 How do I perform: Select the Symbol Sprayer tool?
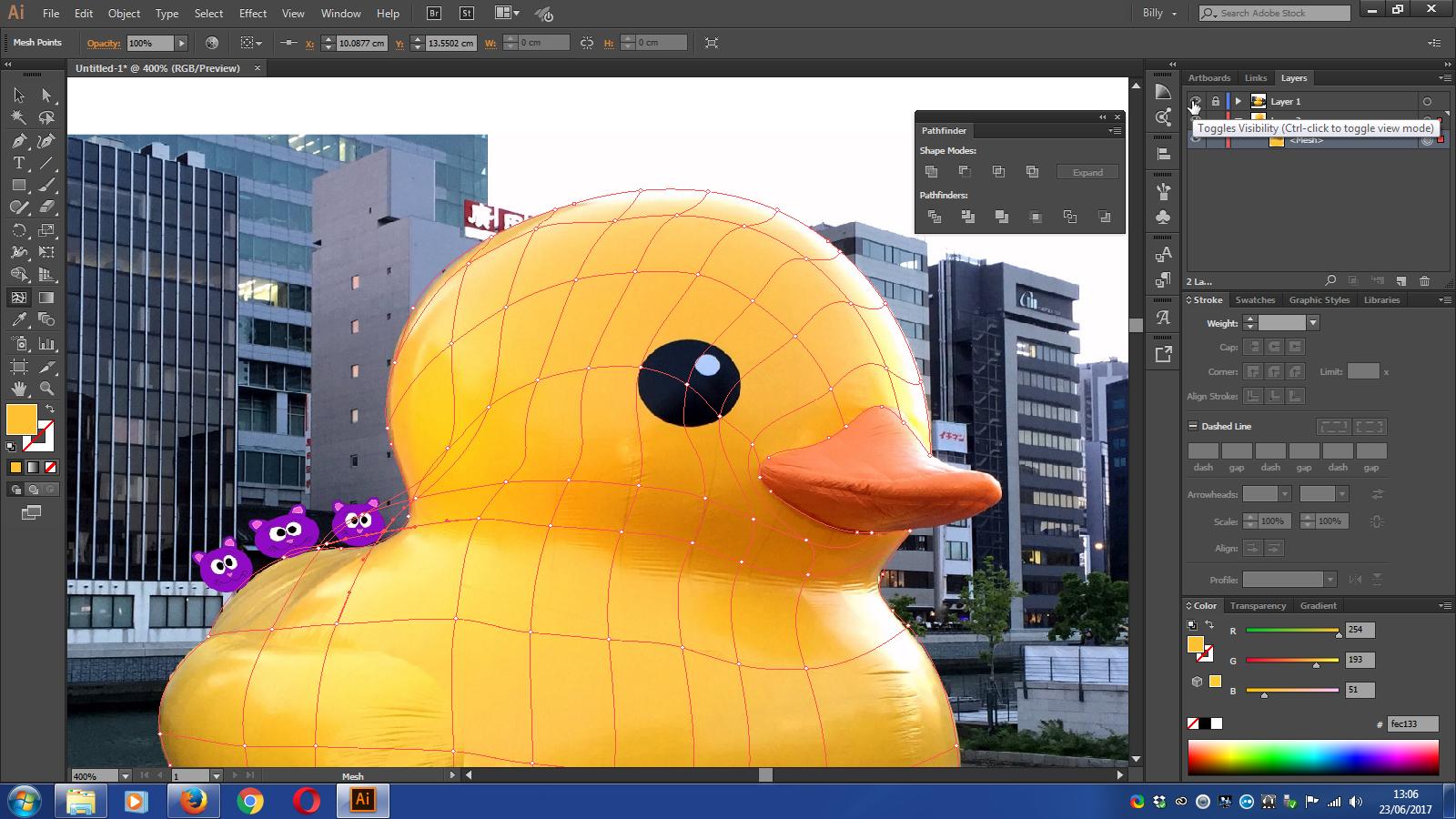pyautogui.click(x=19, y=344)
